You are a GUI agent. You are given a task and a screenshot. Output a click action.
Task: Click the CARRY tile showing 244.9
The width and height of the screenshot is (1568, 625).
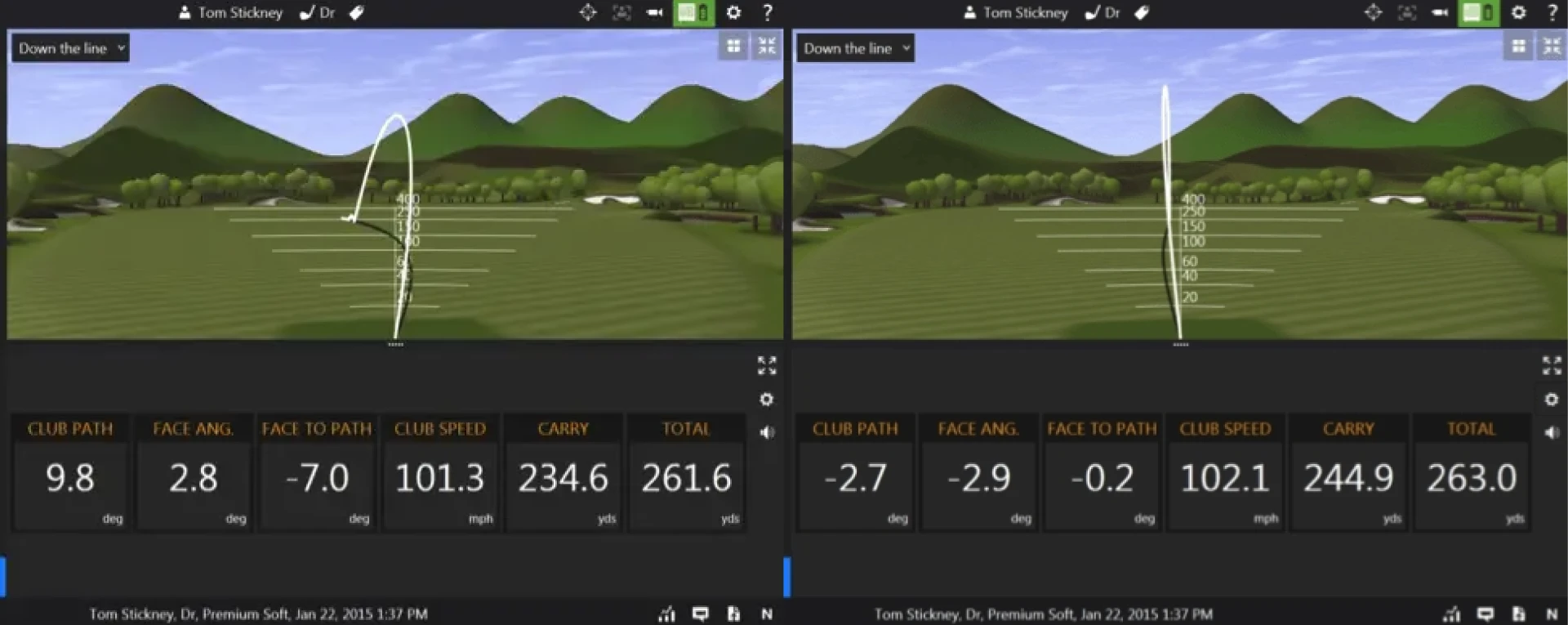coord(1348,473)
